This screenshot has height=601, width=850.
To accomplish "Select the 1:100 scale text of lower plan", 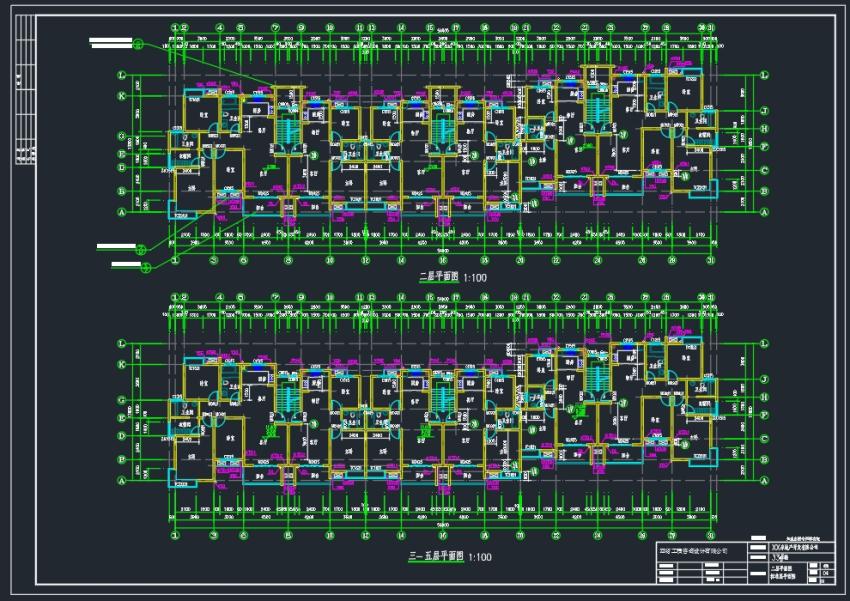I will [479, 556].
